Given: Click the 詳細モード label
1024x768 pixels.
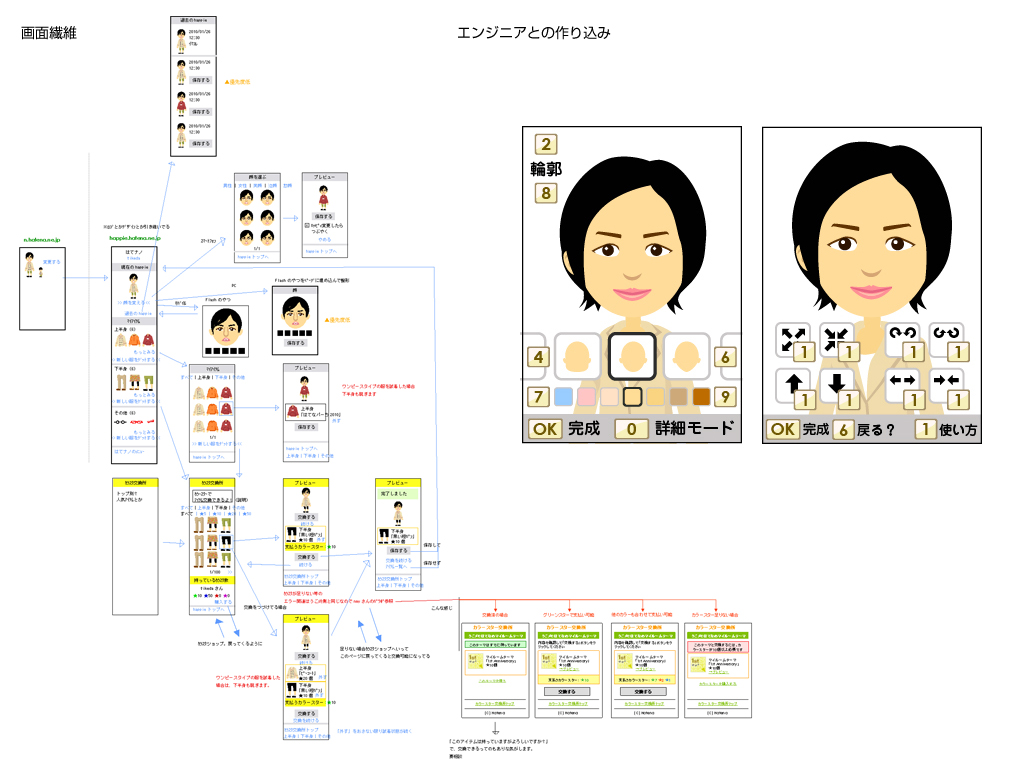Looking at the screenshot, I should click(695, 428).
